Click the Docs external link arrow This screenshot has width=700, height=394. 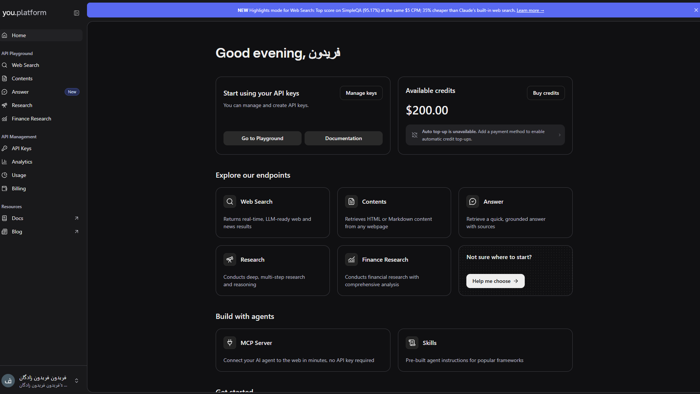click(76, 218)
